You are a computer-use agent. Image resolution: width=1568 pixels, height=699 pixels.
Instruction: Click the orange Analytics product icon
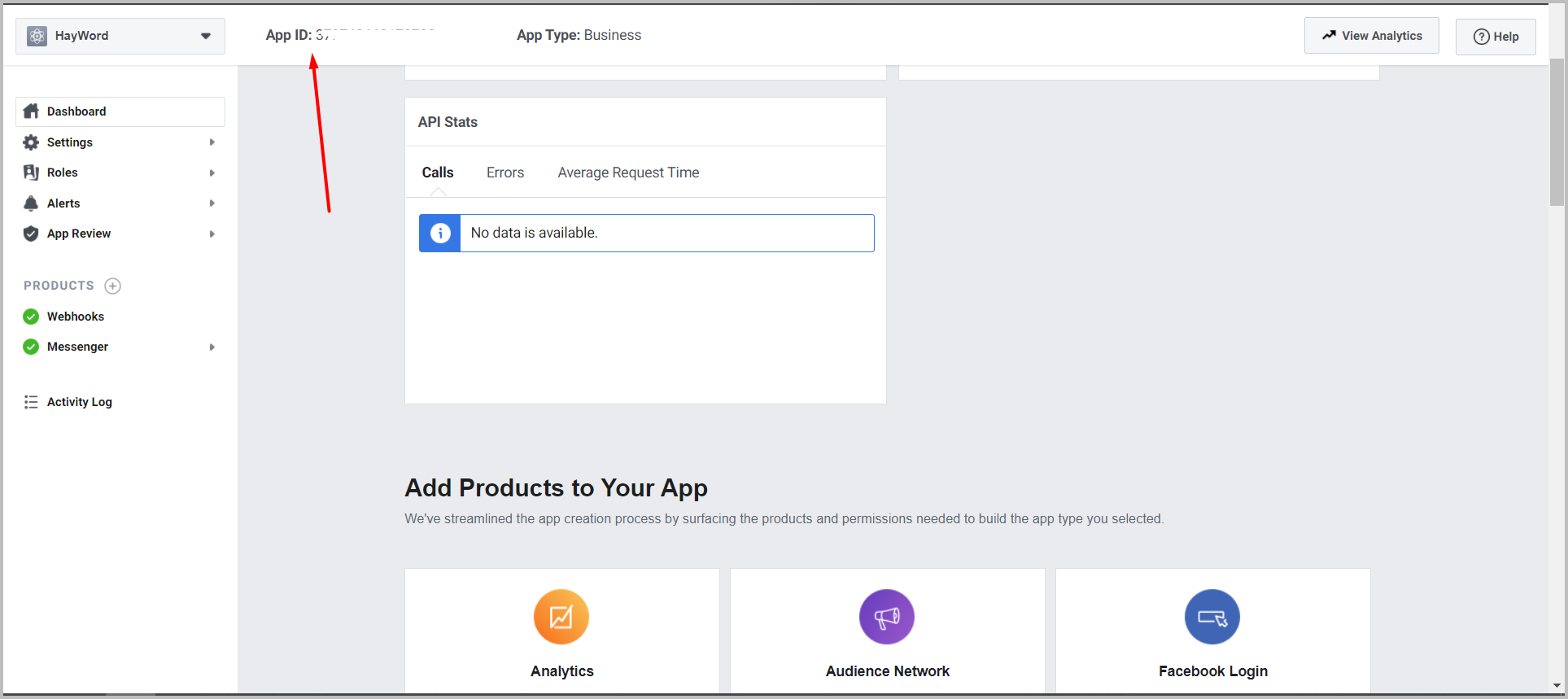[x=561, y=617]
